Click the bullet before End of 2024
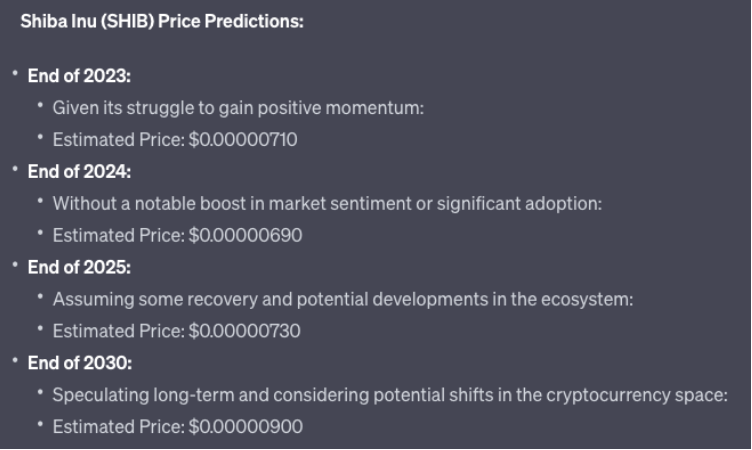The width and height of the screenshot is (752, 450). [x=15, y=169]
